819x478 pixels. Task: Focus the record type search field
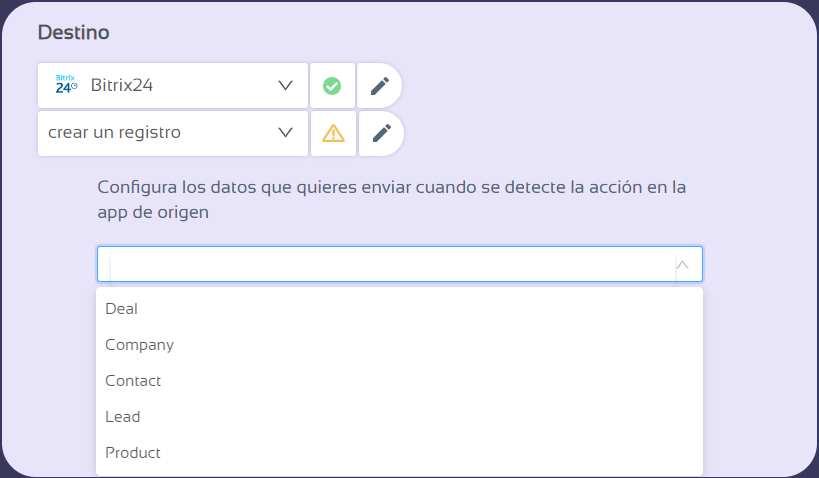click(x=390, y=265)
